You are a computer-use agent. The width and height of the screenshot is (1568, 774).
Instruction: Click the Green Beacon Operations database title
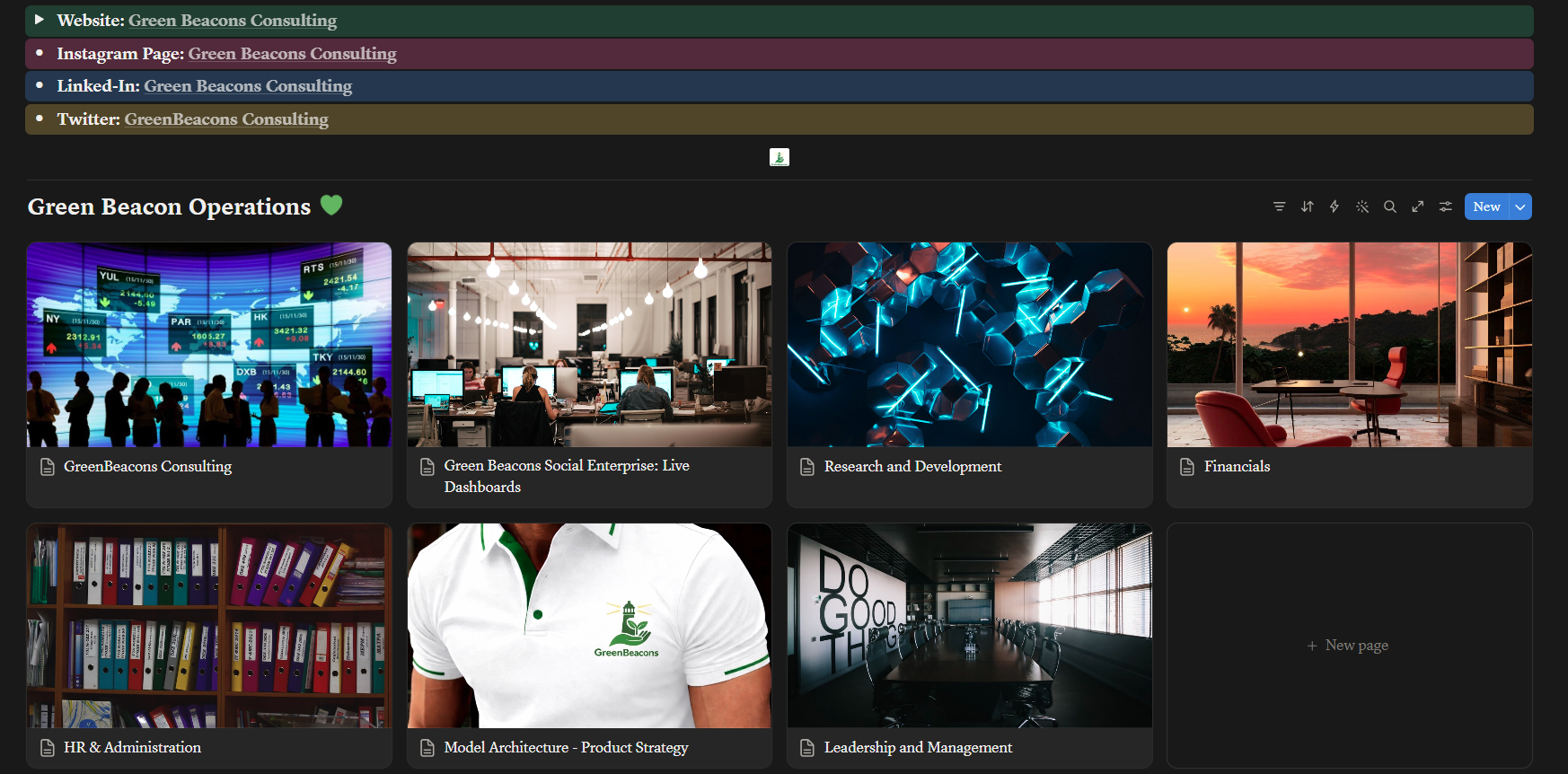pyautogui.click(x=169, y=207)
